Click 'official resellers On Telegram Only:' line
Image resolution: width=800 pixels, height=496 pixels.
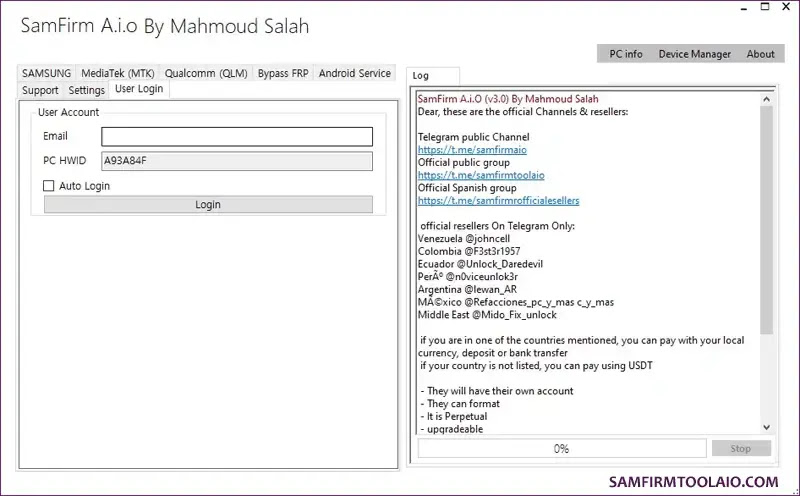497,226
